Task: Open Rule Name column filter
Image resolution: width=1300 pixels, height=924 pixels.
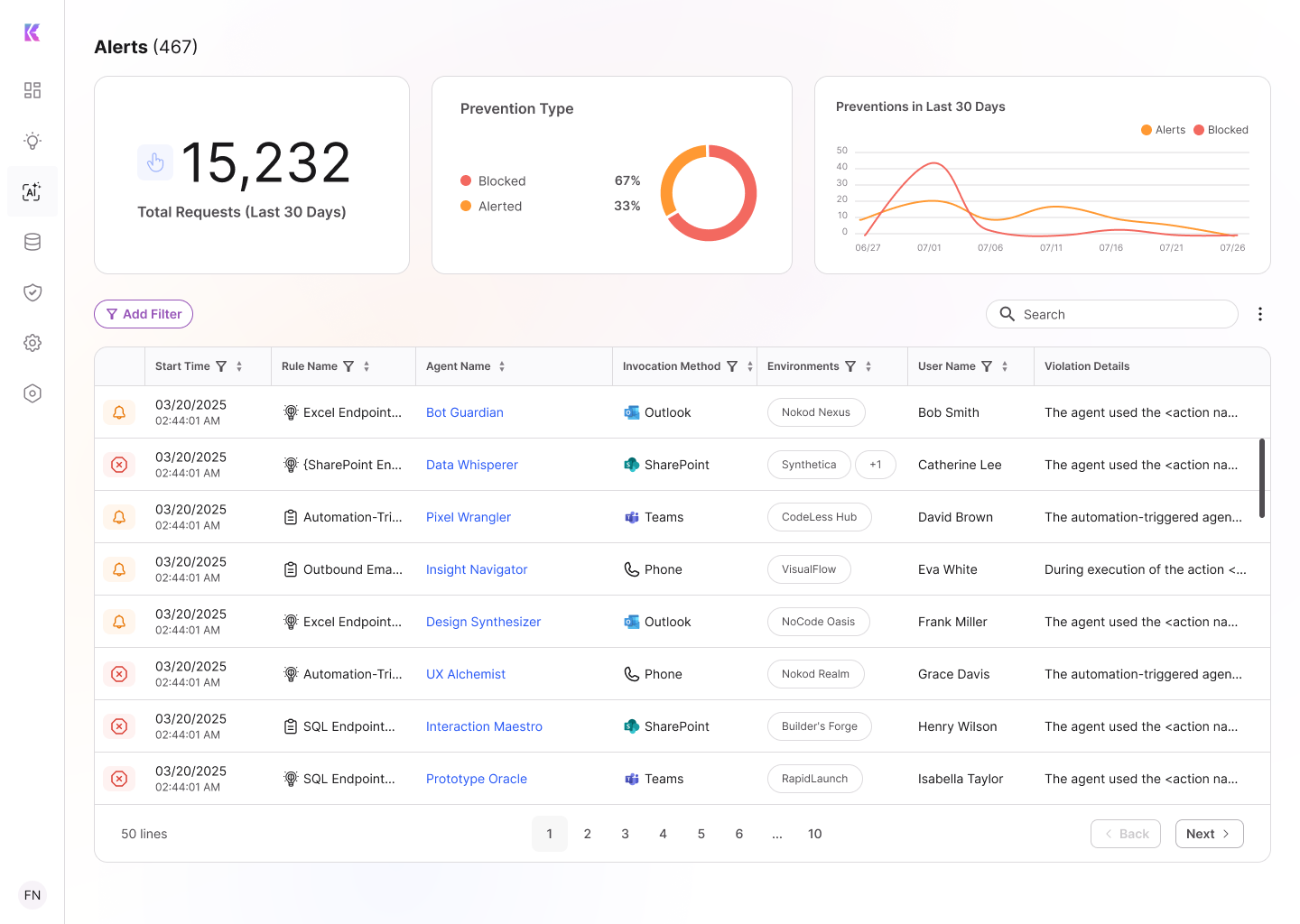Action: click(348, 366)
